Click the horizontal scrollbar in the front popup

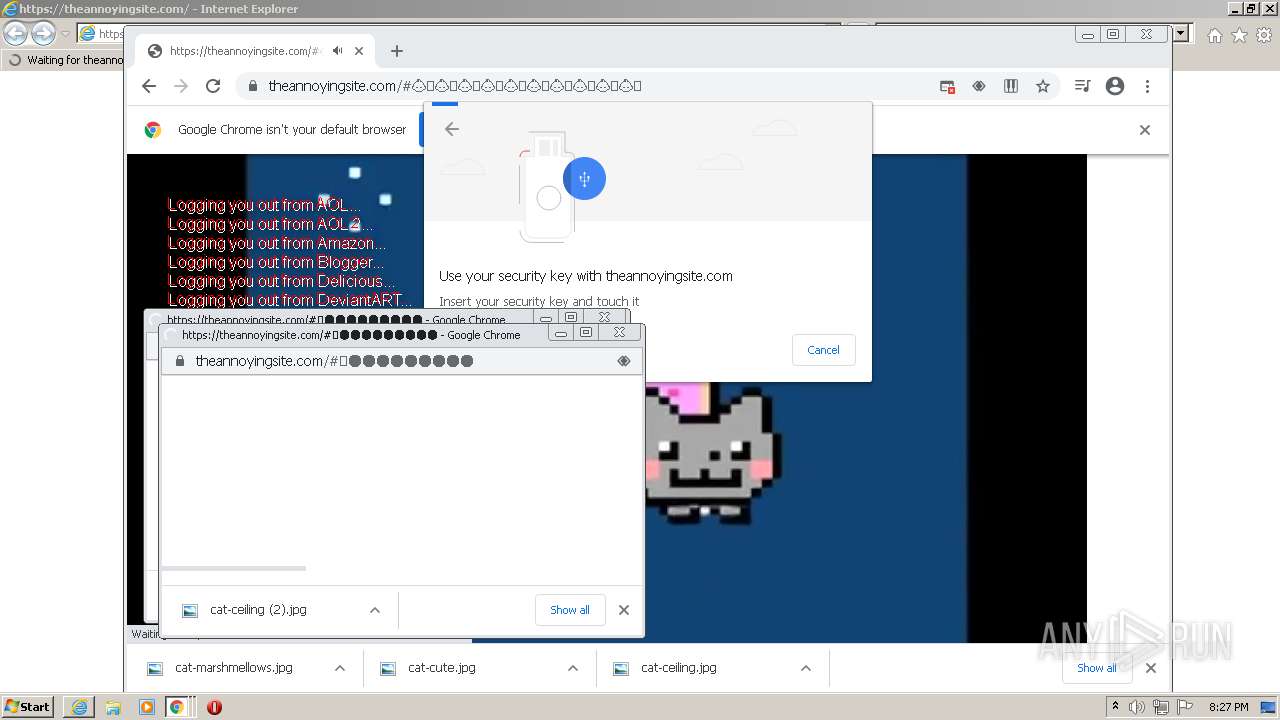[234, 568]
